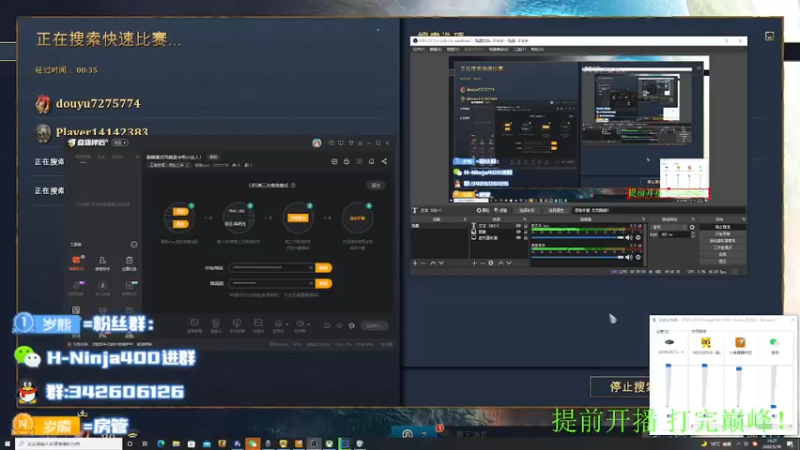Reveal the stream key with eye icon
Viewport: 800px width, 450px height.
(x=311, y=284)
